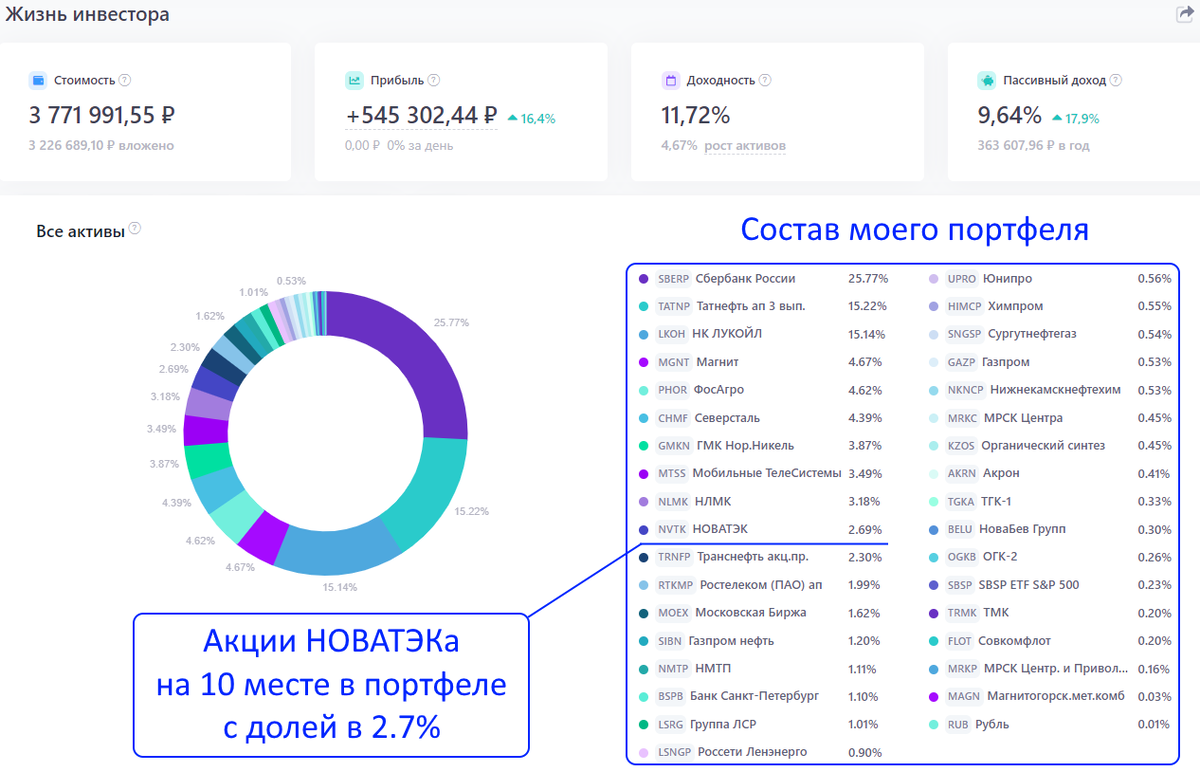The height and width of the screenshot is (772, 1200).
Task: Click the LKOH ticker badge
Action: click(x=672, y=334)
